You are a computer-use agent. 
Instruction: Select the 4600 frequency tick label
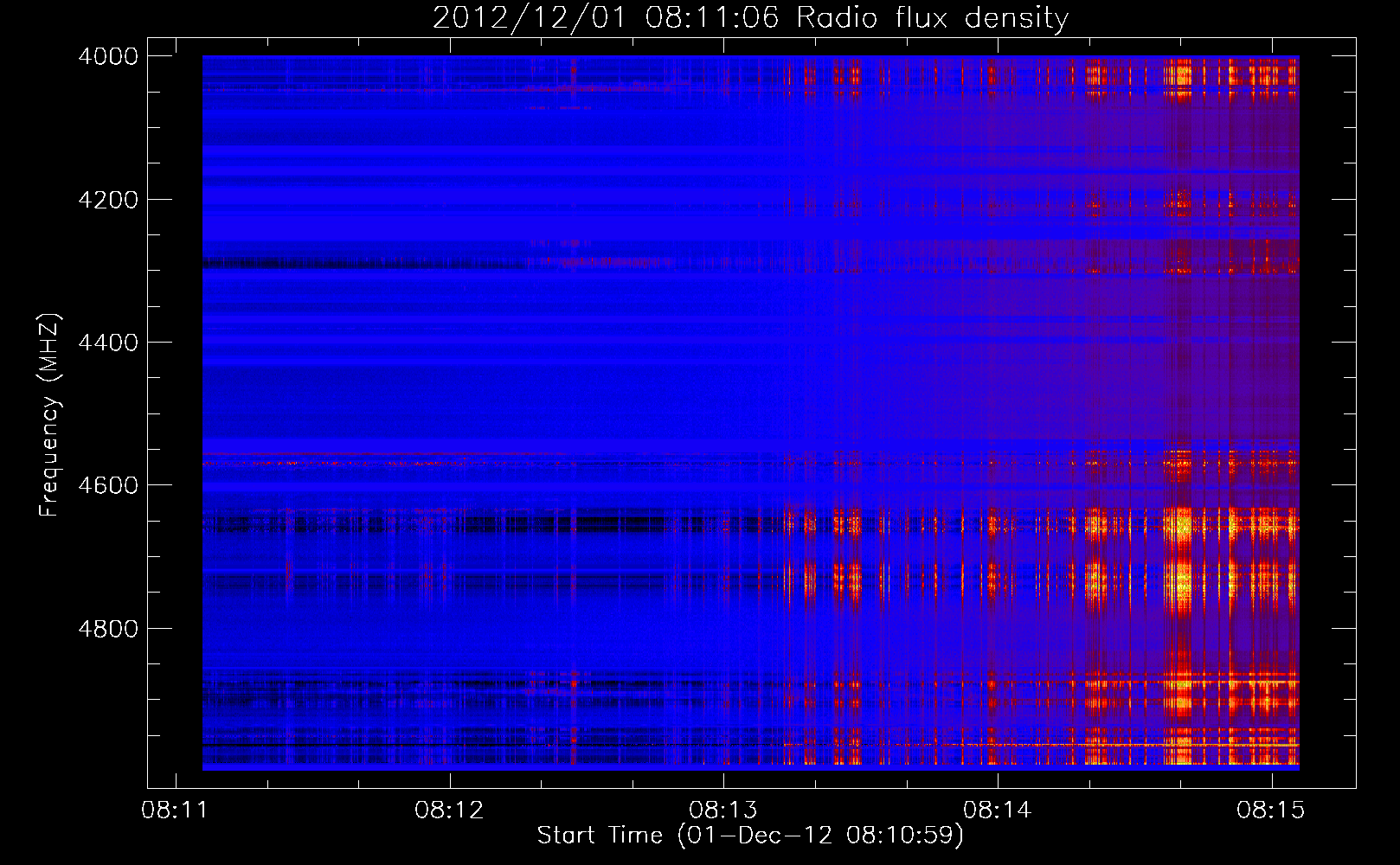[x=108, y=485]
